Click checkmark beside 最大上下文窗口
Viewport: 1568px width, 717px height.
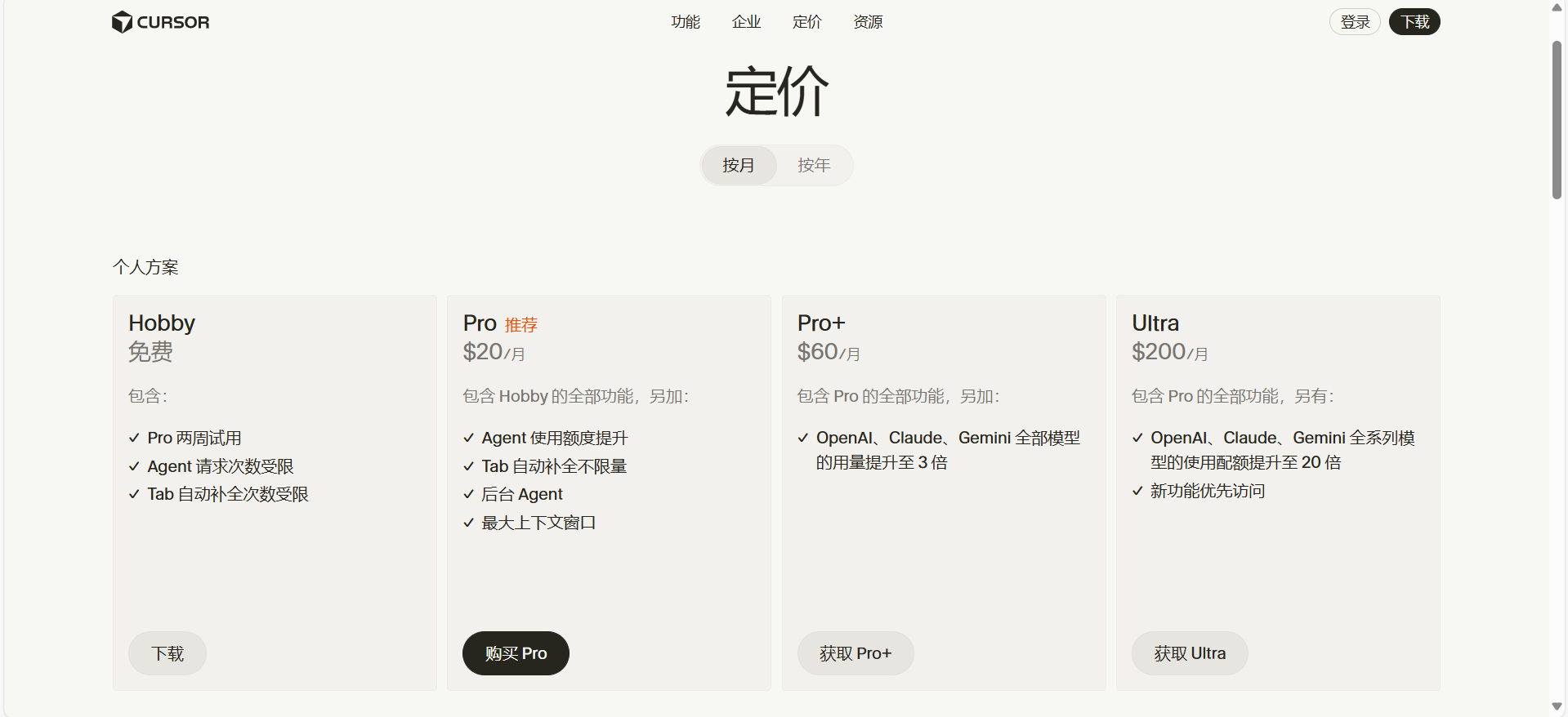tap(468, 523)
